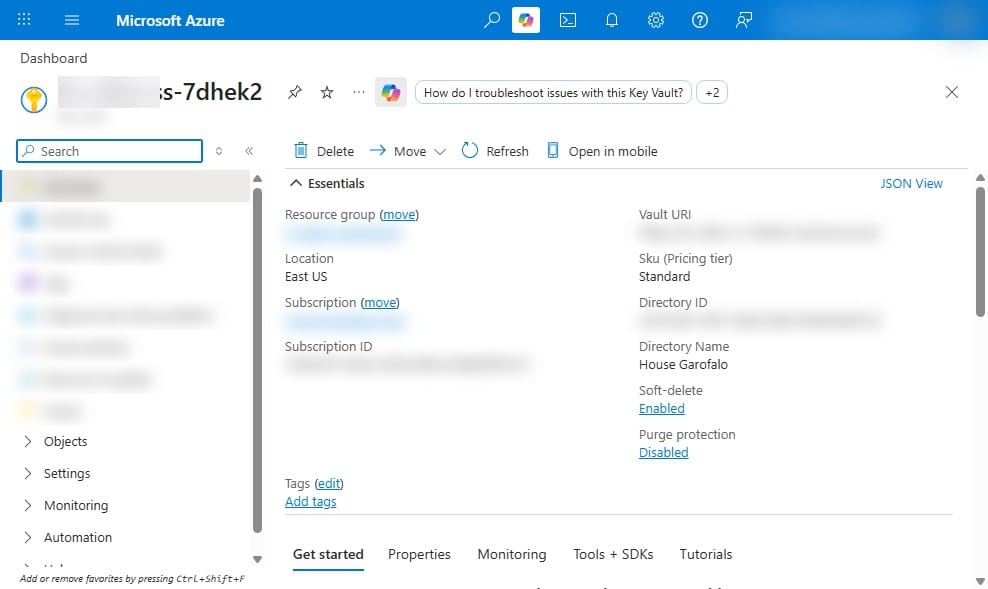Click the East US location value
The image size is (988, 589).
click(x=306, y=277)
